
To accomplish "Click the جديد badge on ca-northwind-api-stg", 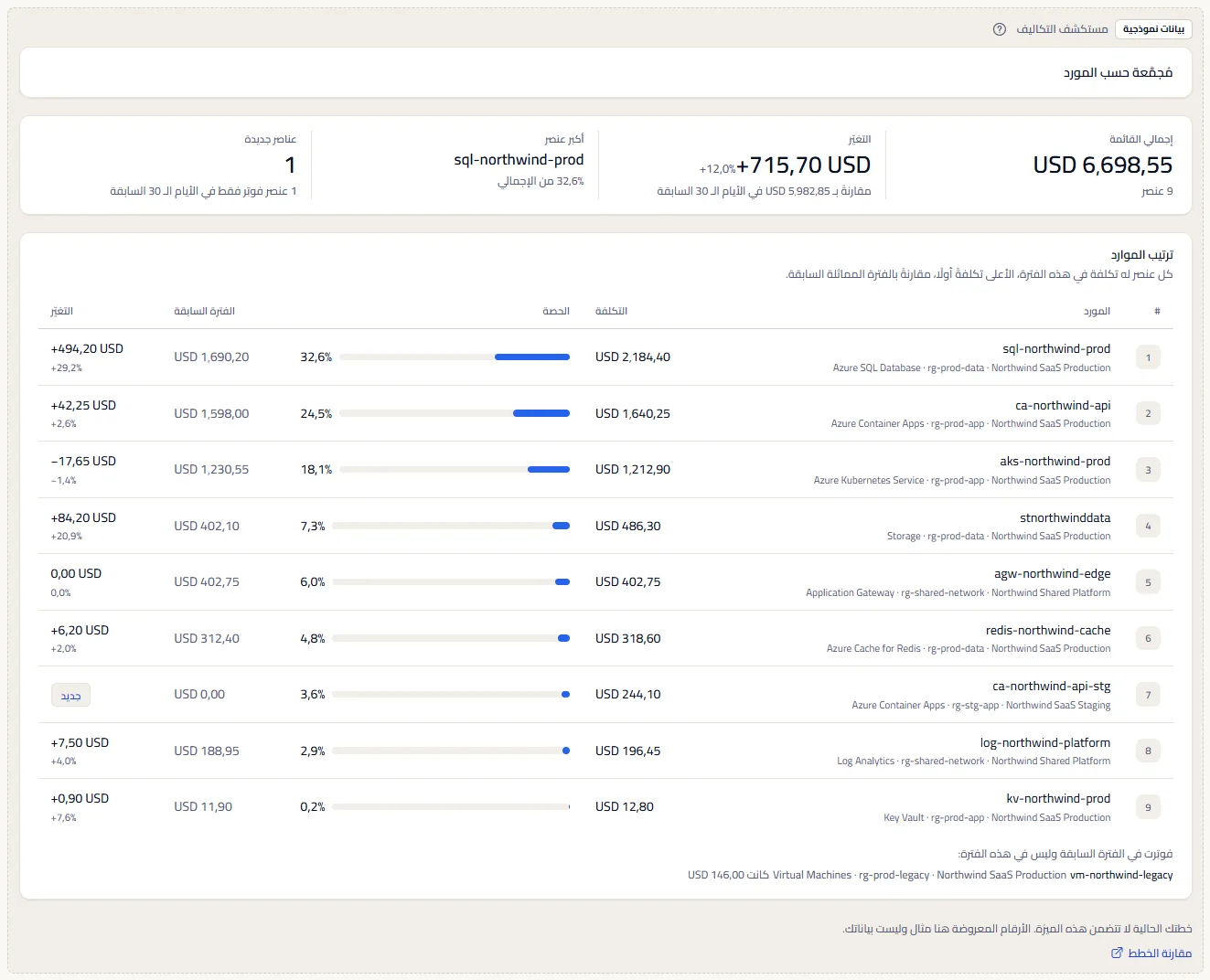I will pyautogui.click(x=70, y=696).
